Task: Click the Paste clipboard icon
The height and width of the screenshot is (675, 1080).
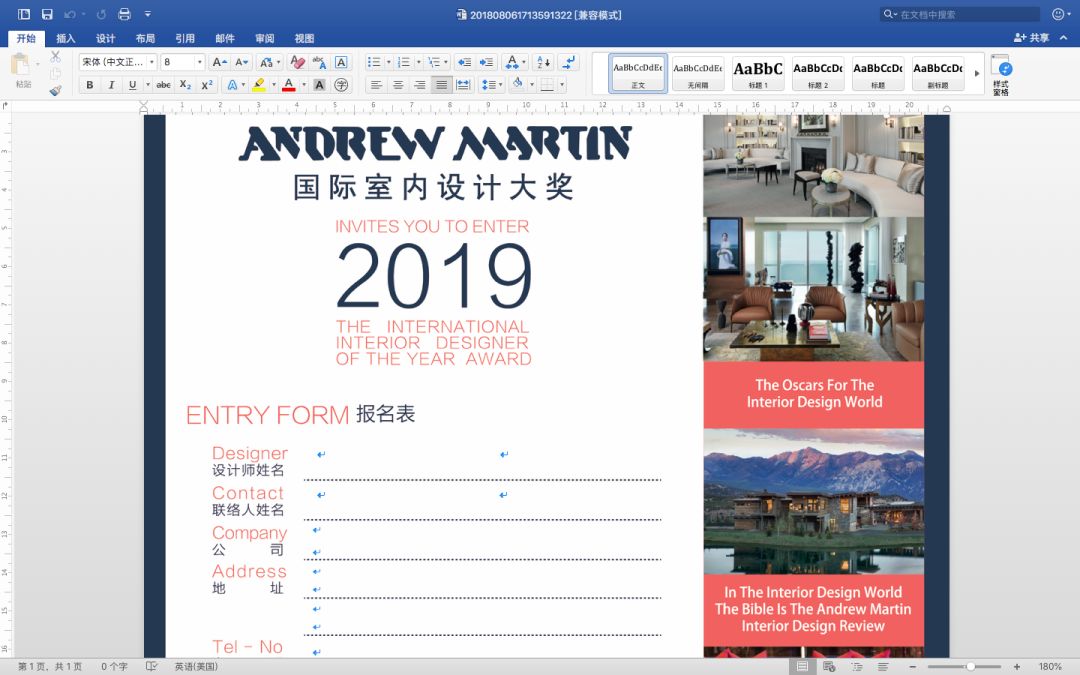Action: pos(21,65)
